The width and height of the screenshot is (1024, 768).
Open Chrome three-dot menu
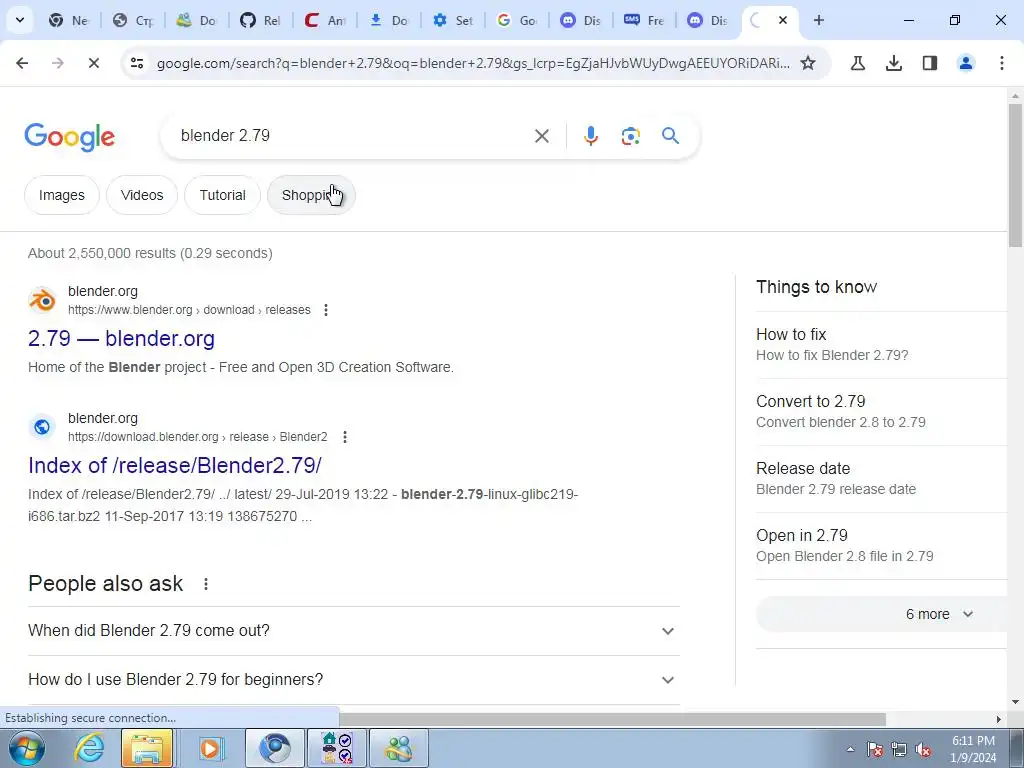tap(1002, 63)
